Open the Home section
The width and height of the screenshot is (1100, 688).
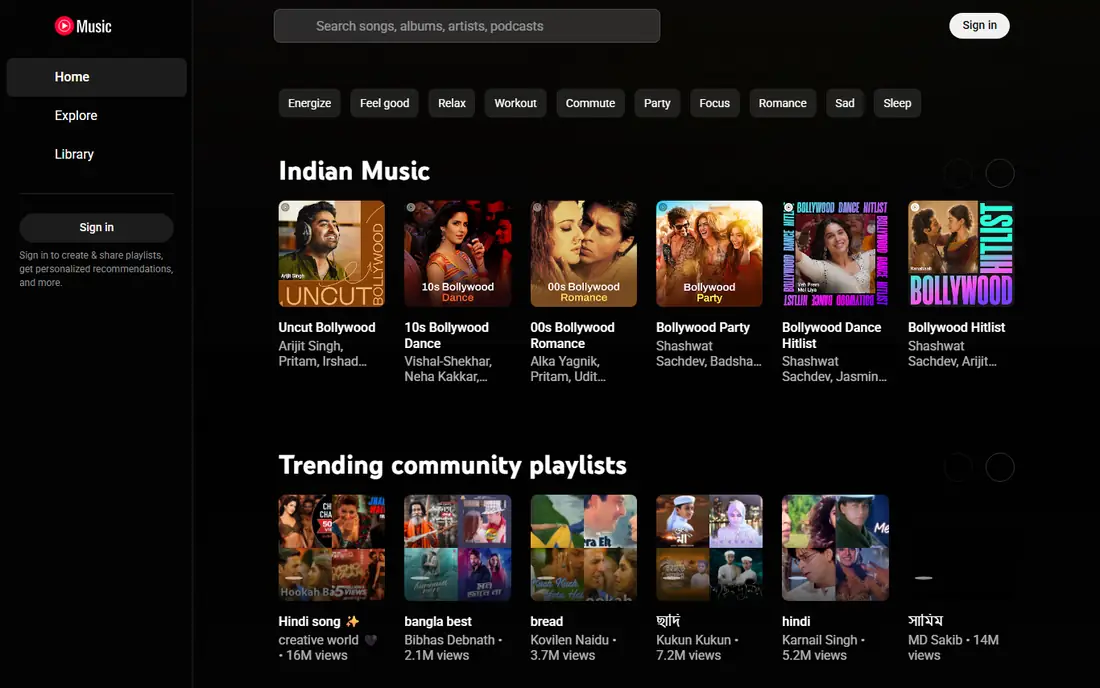[x=96, y=77]
